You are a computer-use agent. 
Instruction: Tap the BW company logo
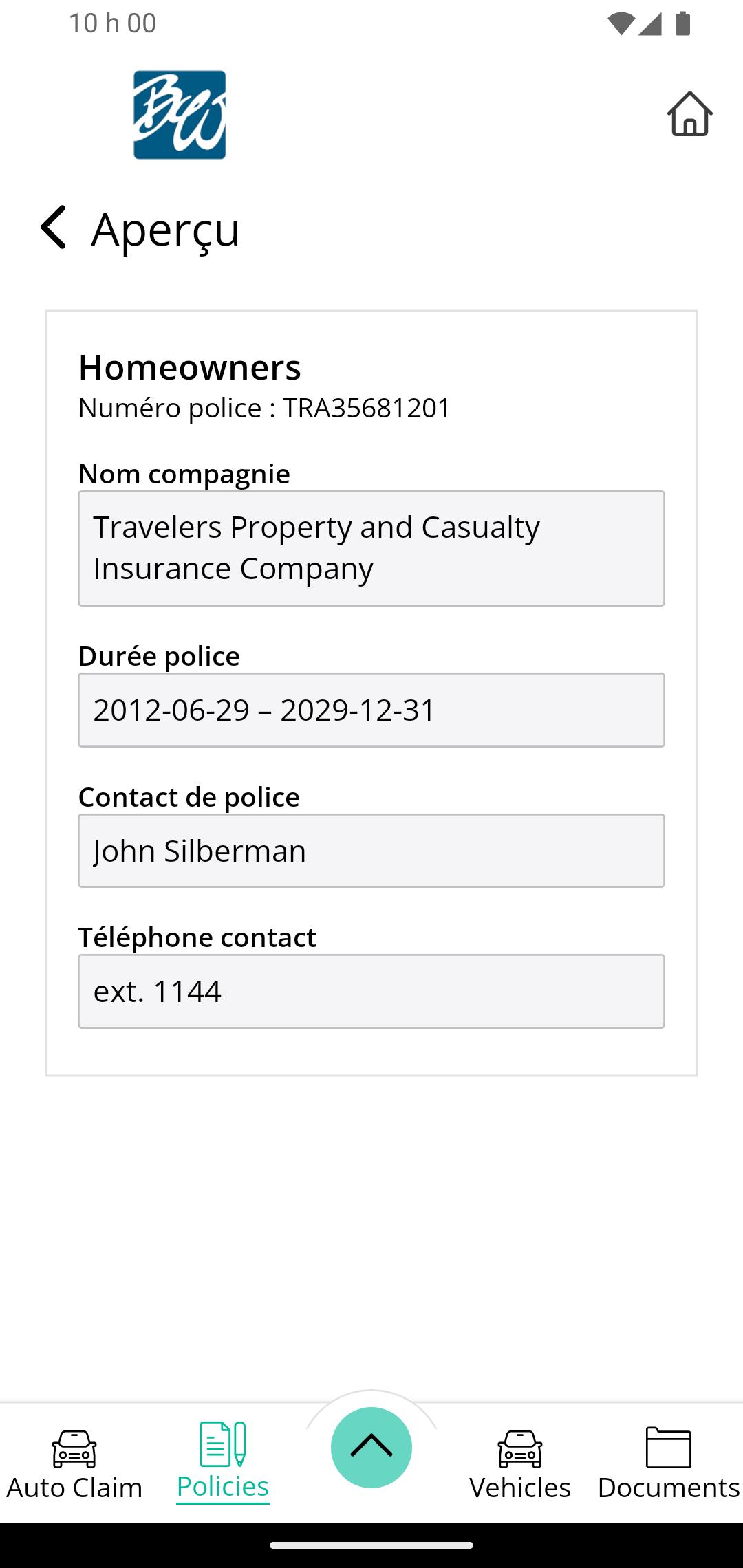pos(180,115)
